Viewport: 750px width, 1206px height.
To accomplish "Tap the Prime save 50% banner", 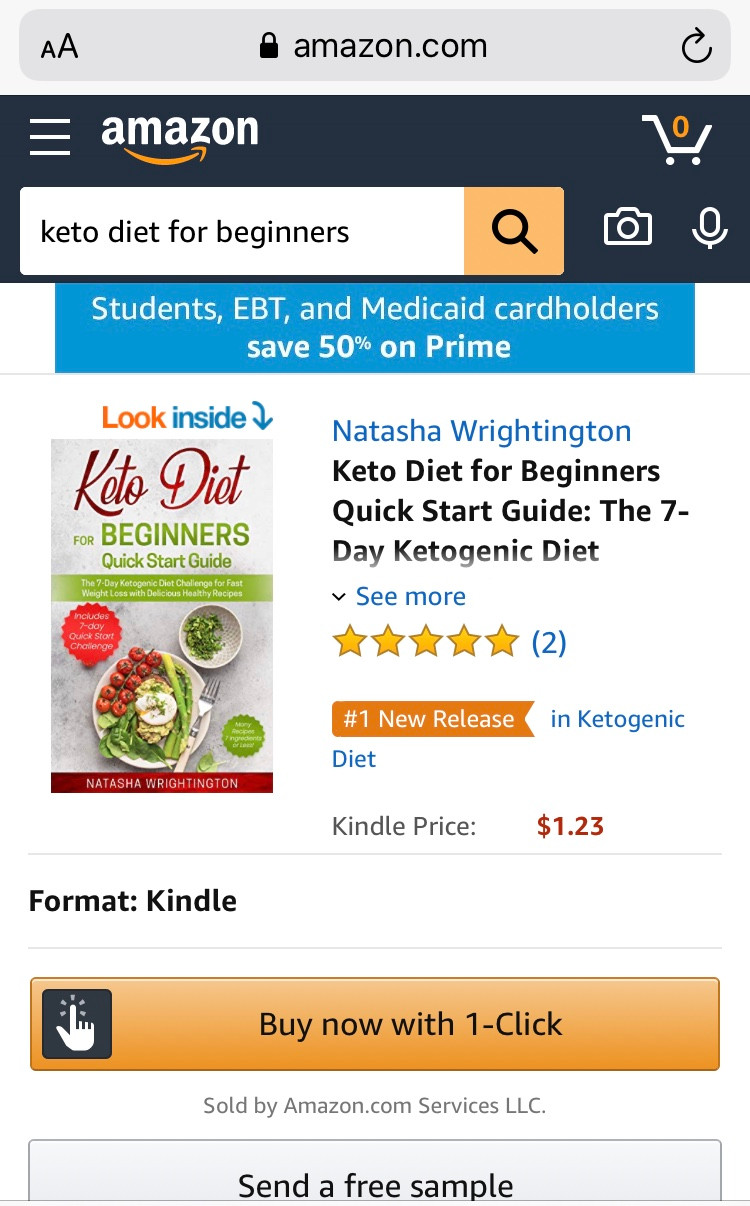I will pos(375,328).
